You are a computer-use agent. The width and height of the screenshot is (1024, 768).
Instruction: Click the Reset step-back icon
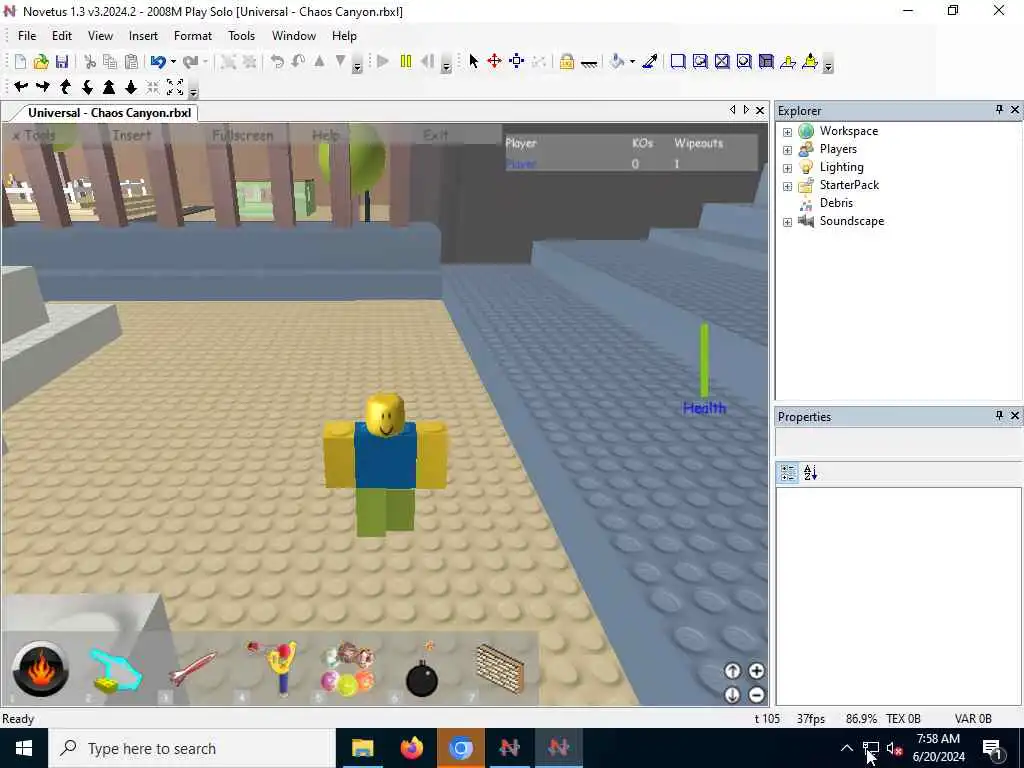(x=427, y=61)
